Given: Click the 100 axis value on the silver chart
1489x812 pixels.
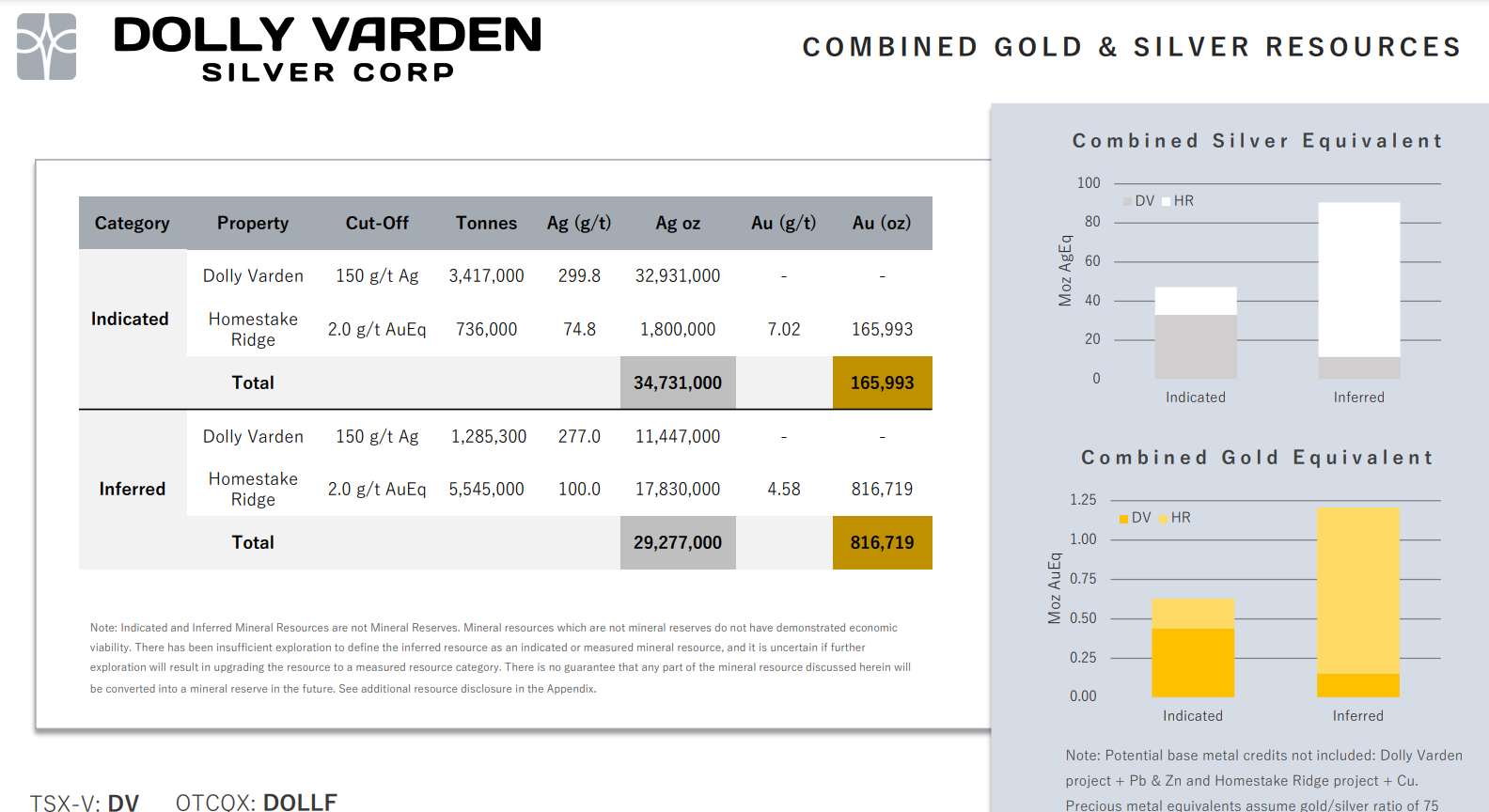Looking at the screenshot, I should tap(1089, 183).
